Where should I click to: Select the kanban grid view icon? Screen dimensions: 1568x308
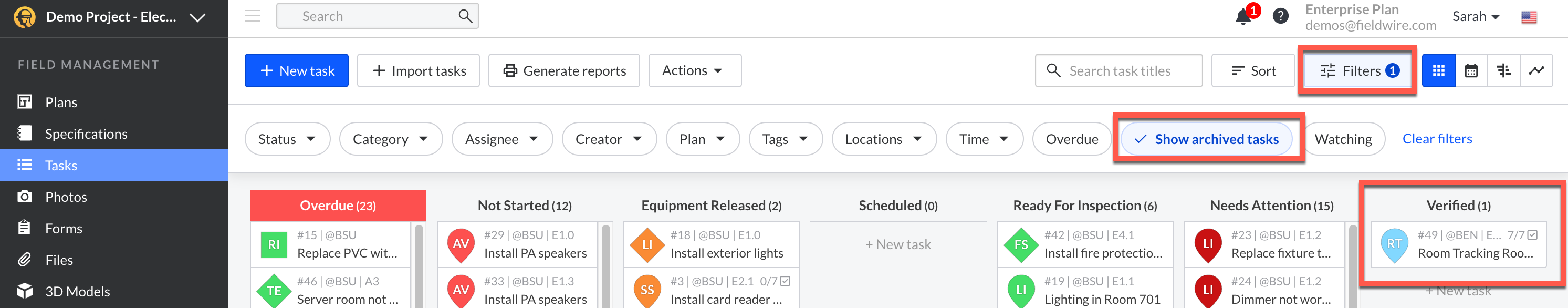1438,71
